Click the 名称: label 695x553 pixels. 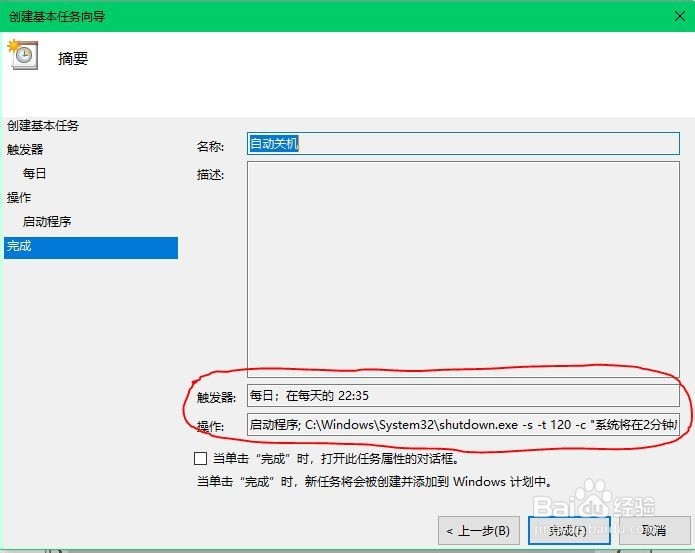click(x=210, y=146)
